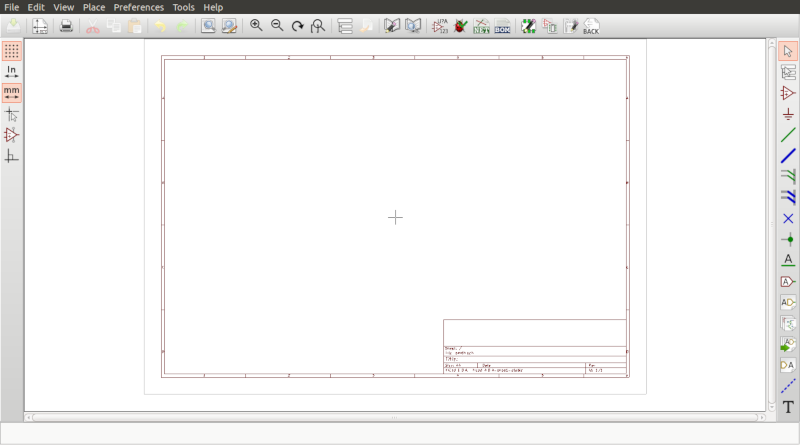Select graphic dashed line tool
This screenshot has width=800, height=445.
pyautogui.click(x=788, y=386)
